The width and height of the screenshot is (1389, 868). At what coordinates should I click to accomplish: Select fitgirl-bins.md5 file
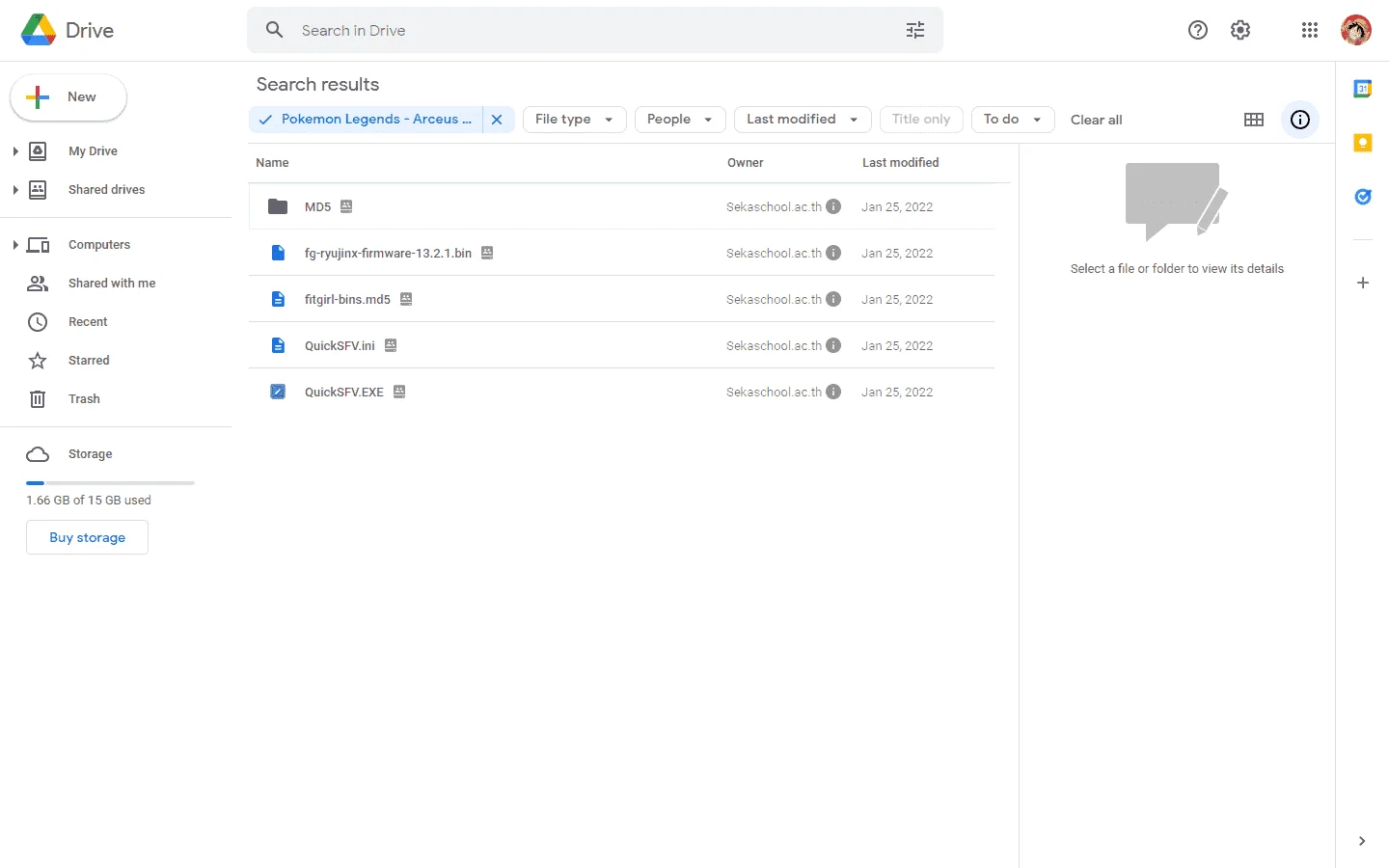[x=621, y=299]
